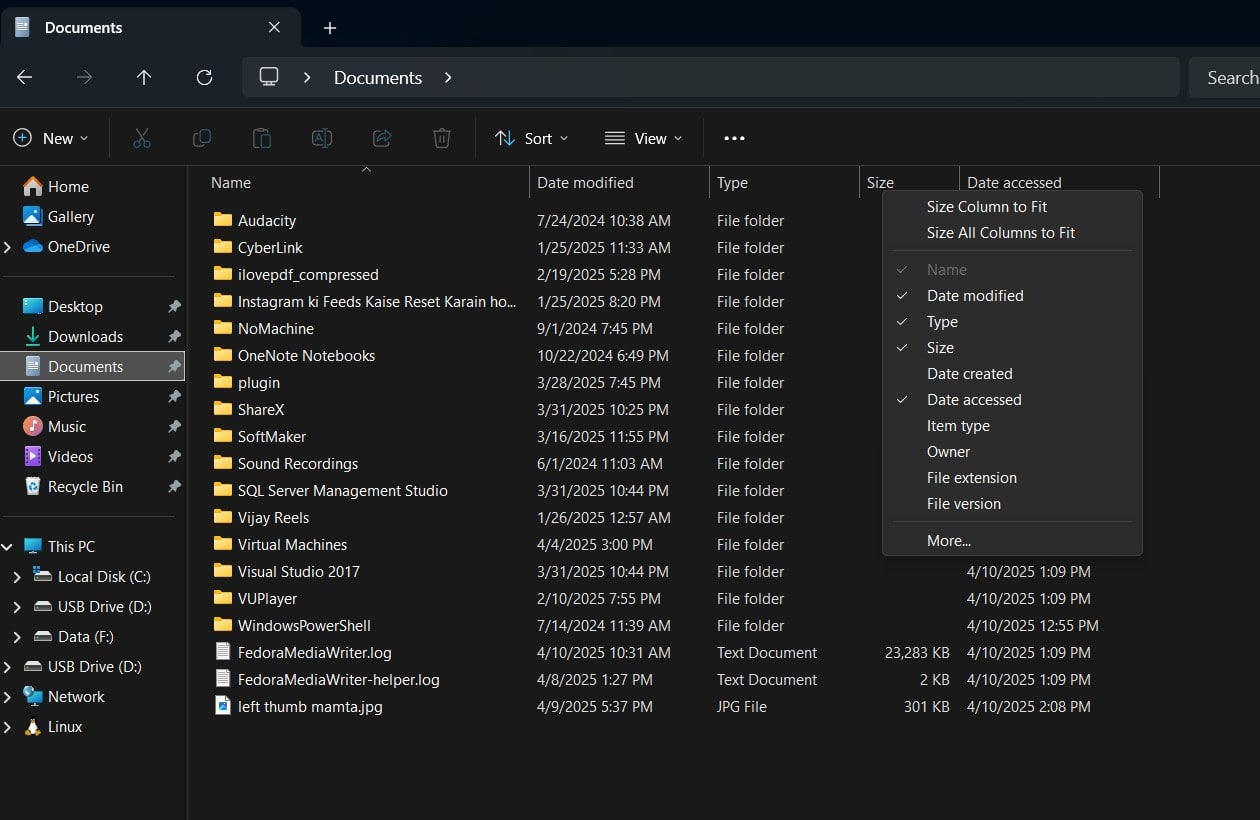Open the View dropdown
1260x820 pixels.
pyautogui.click(x=644, y=138)
